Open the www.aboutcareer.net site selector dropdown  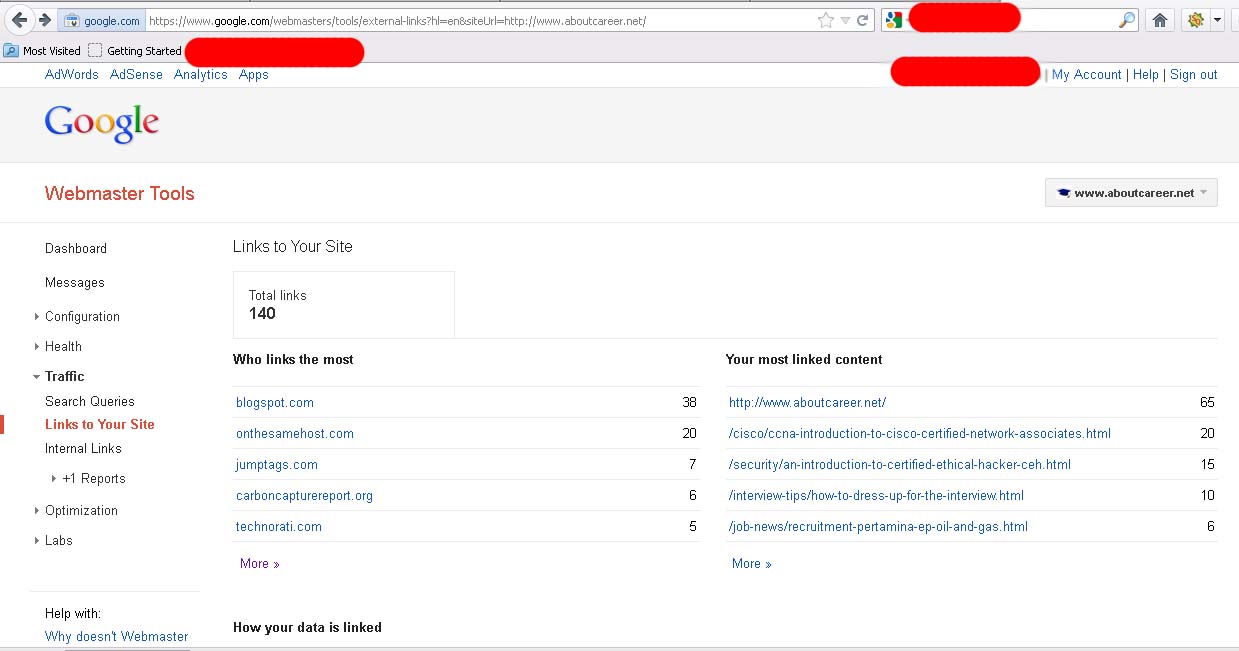coord(1131,193)
